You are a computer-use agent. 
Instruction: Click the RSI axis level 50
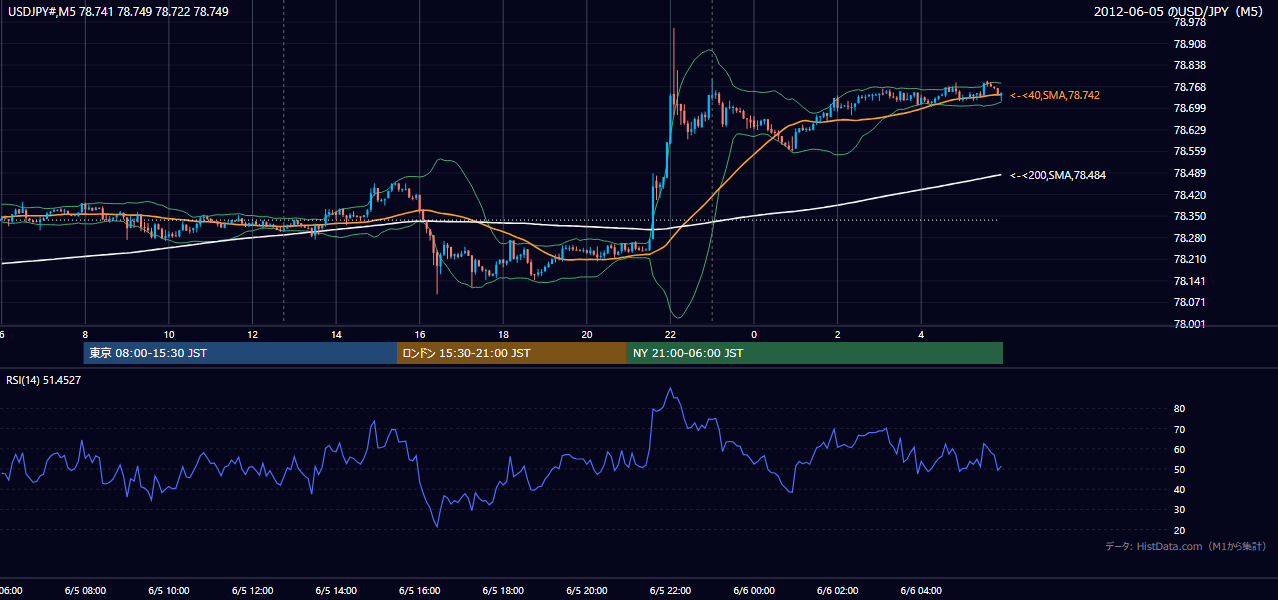(1179, 469)
